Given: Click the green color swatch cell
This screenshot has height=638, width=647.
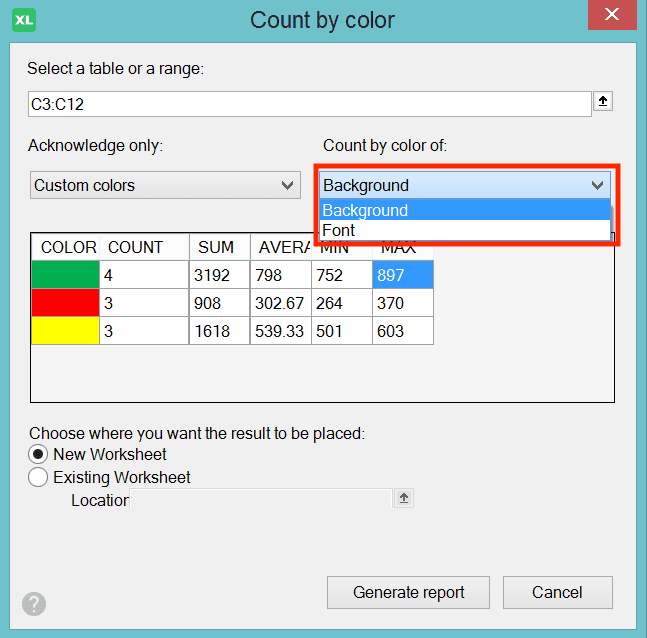Looking at the screenshot, I should [x=65, y=274].
